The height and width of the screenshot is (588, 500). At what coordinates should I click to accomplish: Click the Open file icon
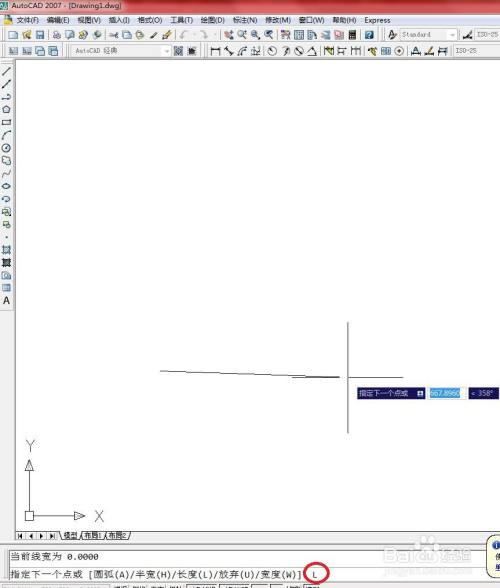27,35
